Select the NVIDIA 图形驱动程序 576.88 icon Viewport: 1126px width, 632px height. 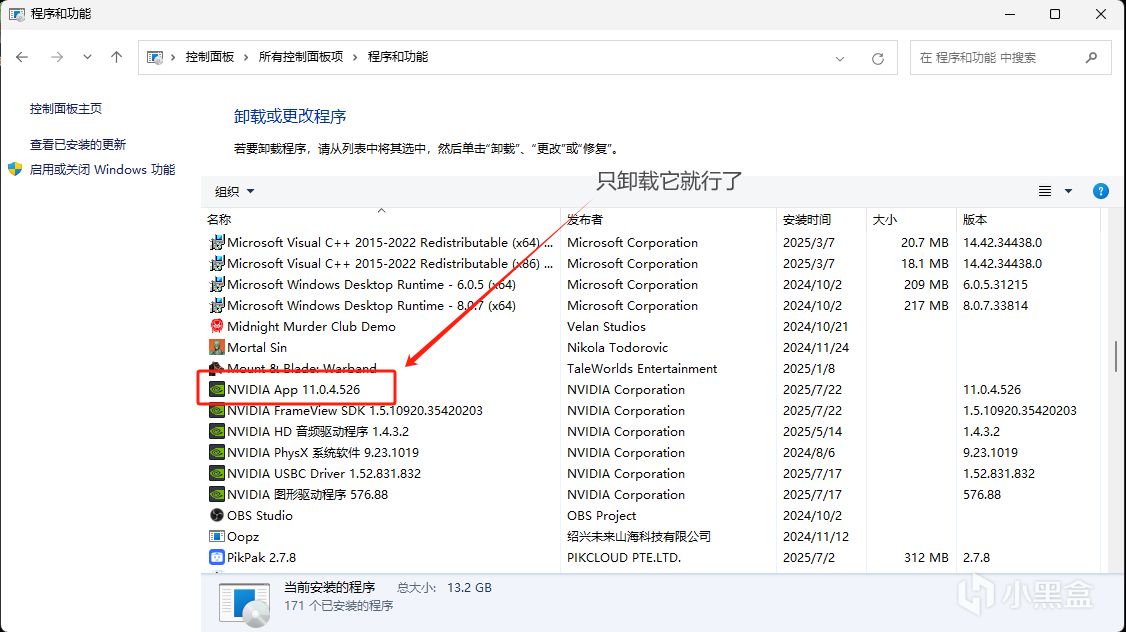point(216,494)
